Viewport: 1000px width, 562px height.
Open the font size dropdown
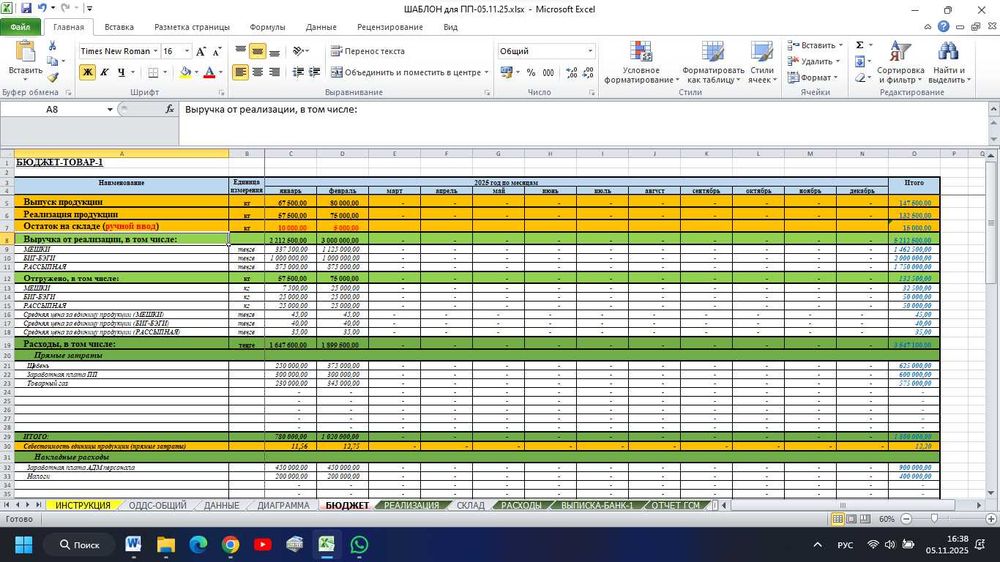pos(187,51)
